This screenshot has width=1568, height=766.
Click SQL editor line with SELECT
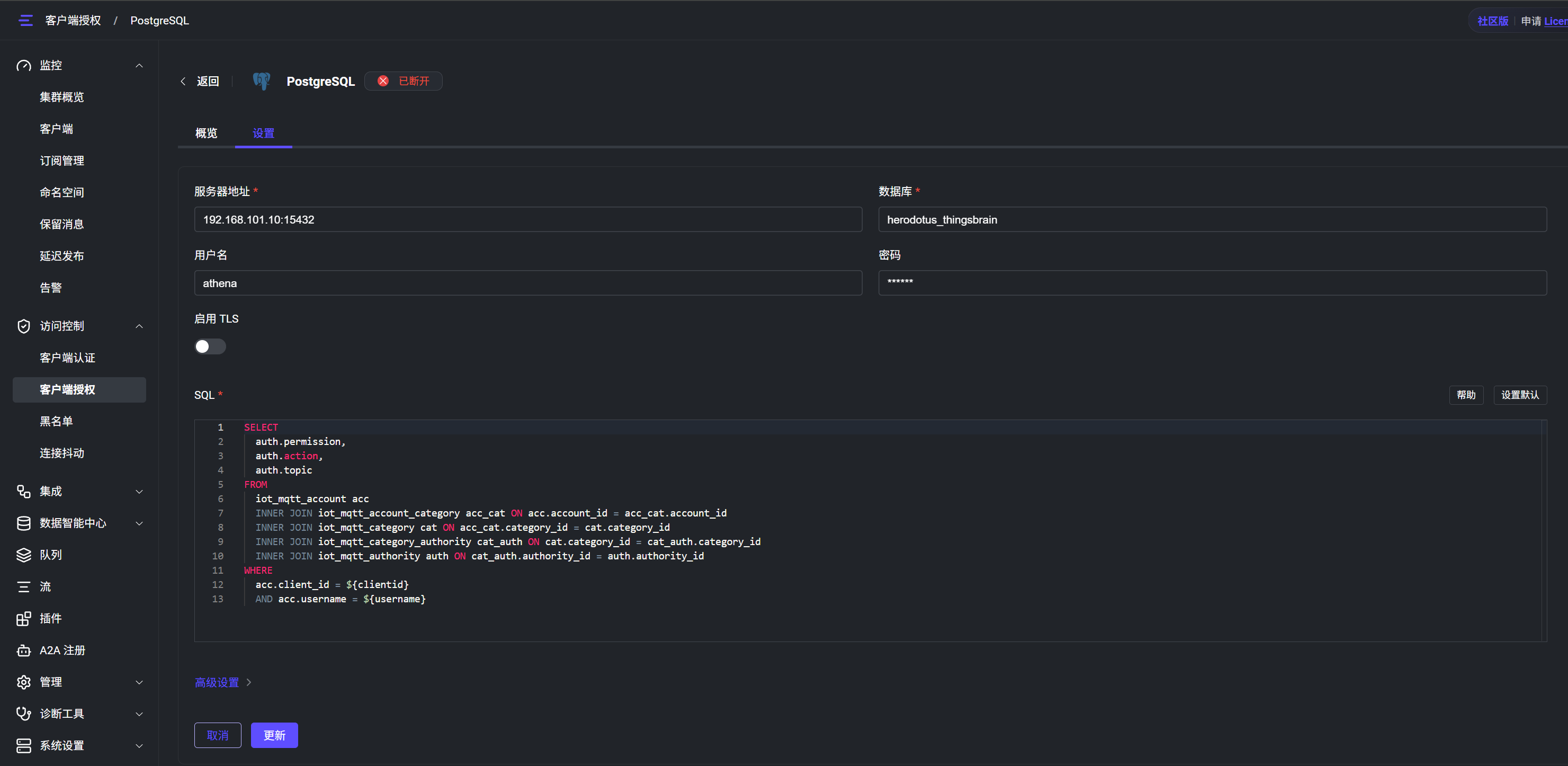(261, 427)
